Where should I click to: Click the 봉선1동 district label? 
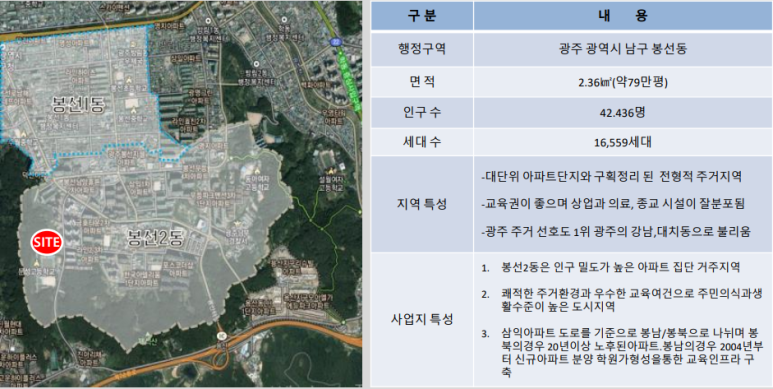[x=78, y=104]
